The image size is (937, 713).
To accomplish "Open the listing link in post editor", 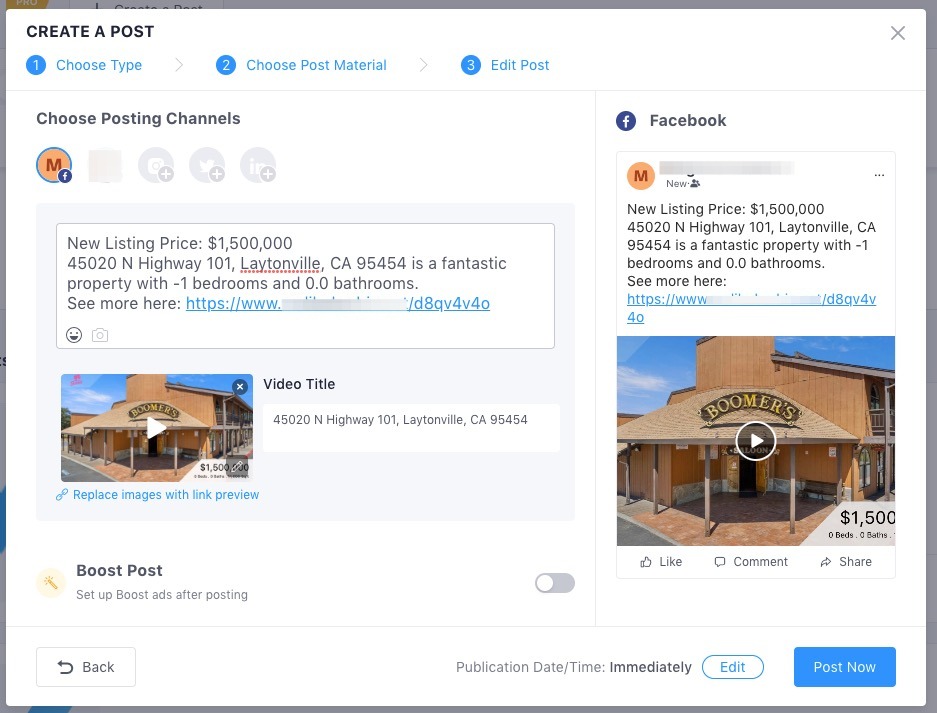I will pyautogui.click(x=338, y=304).
